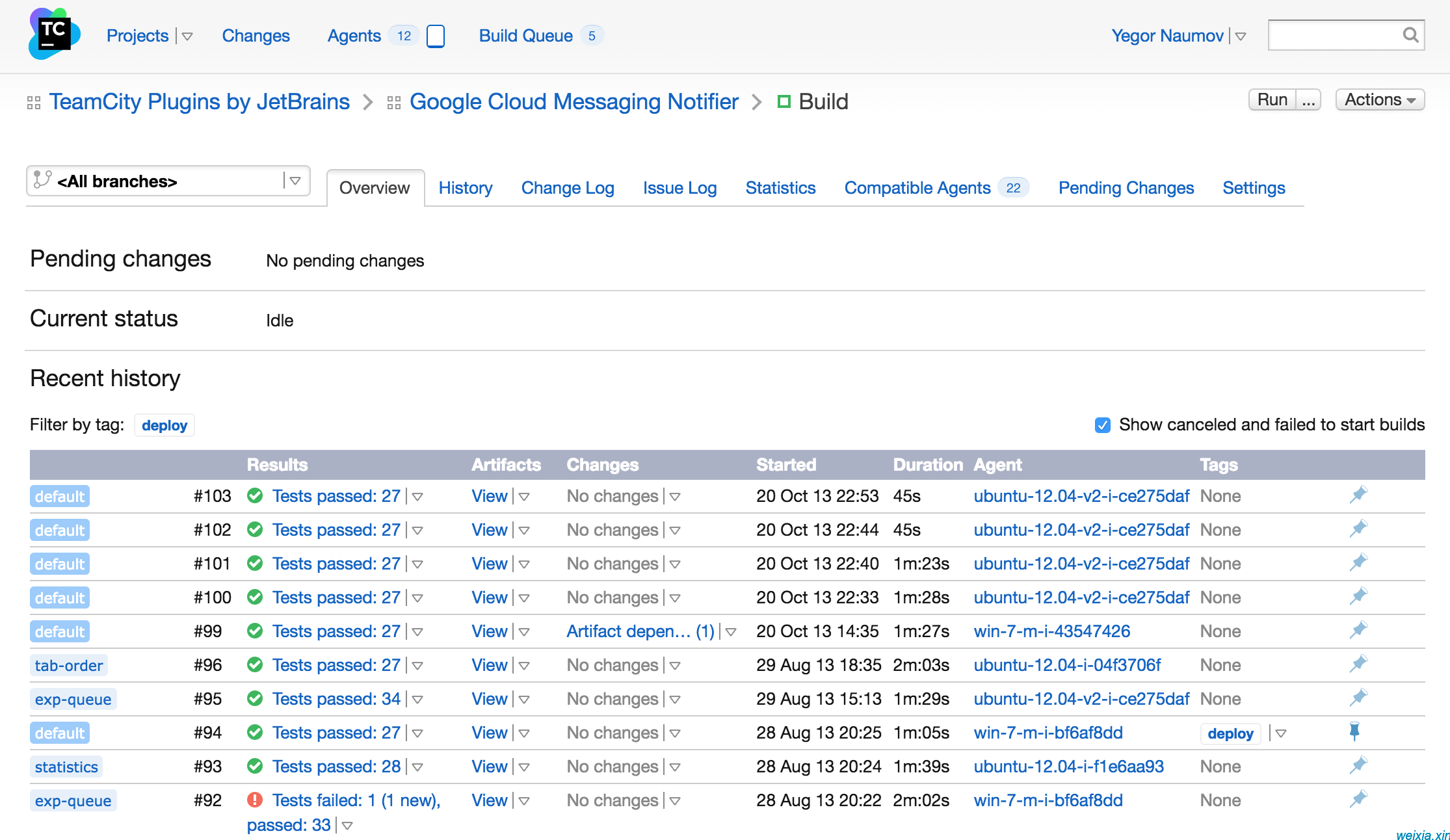Open the Settings tab

(1254, 188)
